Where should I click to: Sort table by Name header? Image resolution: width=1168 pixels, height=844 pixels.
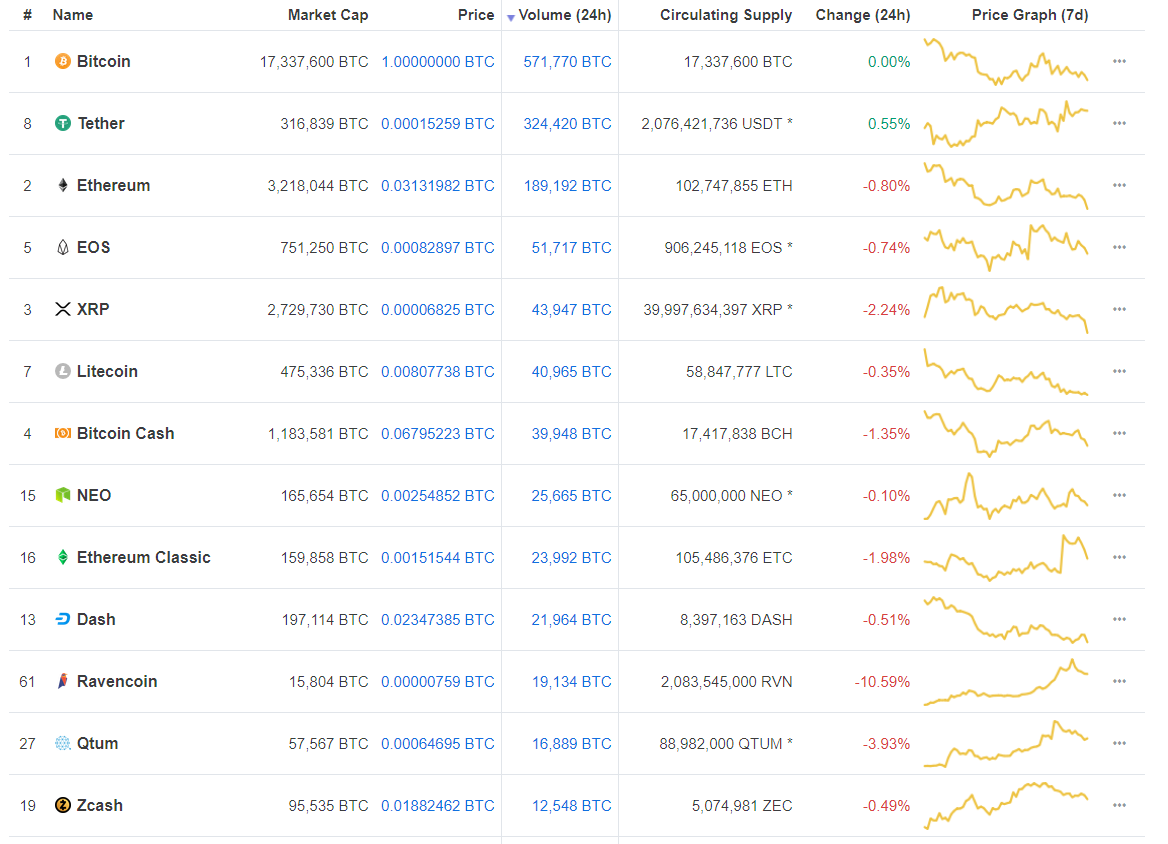tap(73, 15)
